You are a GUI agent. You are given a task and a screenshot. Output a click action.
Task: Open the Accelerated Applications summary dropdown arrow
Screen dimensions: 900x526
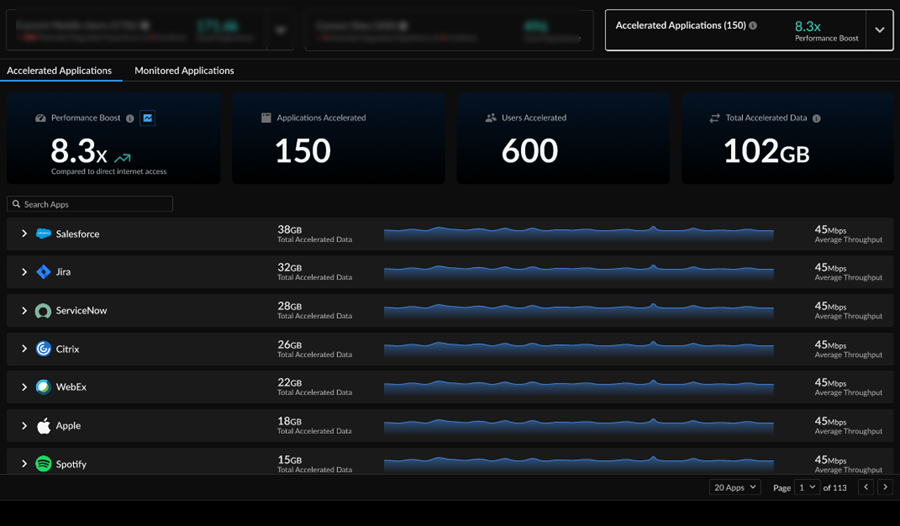(x=879, y=30)
